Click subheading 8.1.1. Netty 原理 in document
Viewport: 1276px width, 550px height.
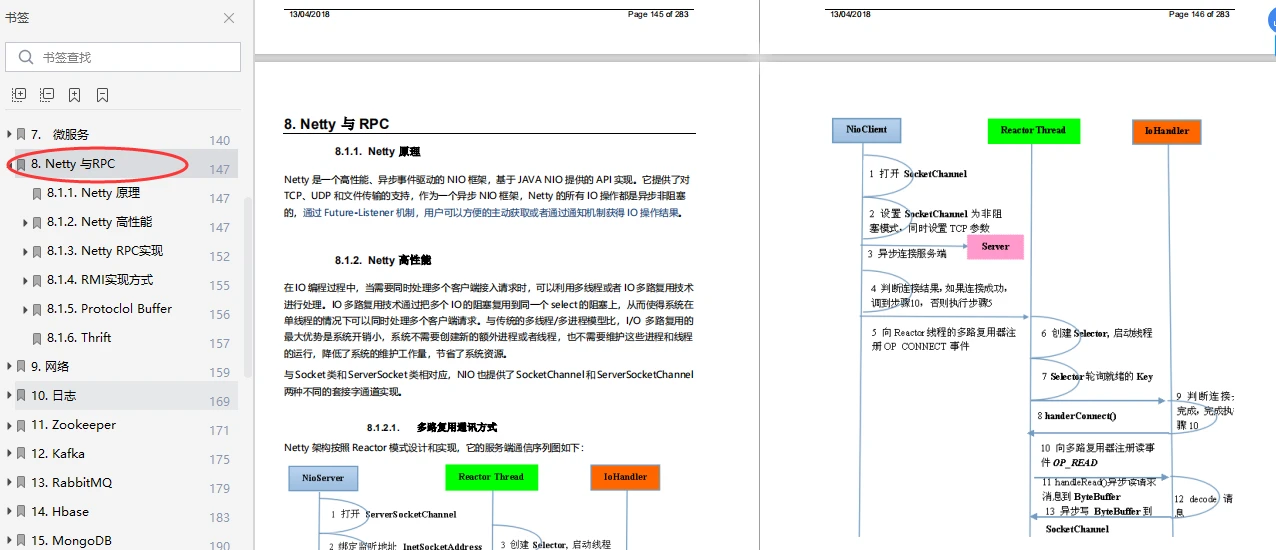(x=377, y=152)
